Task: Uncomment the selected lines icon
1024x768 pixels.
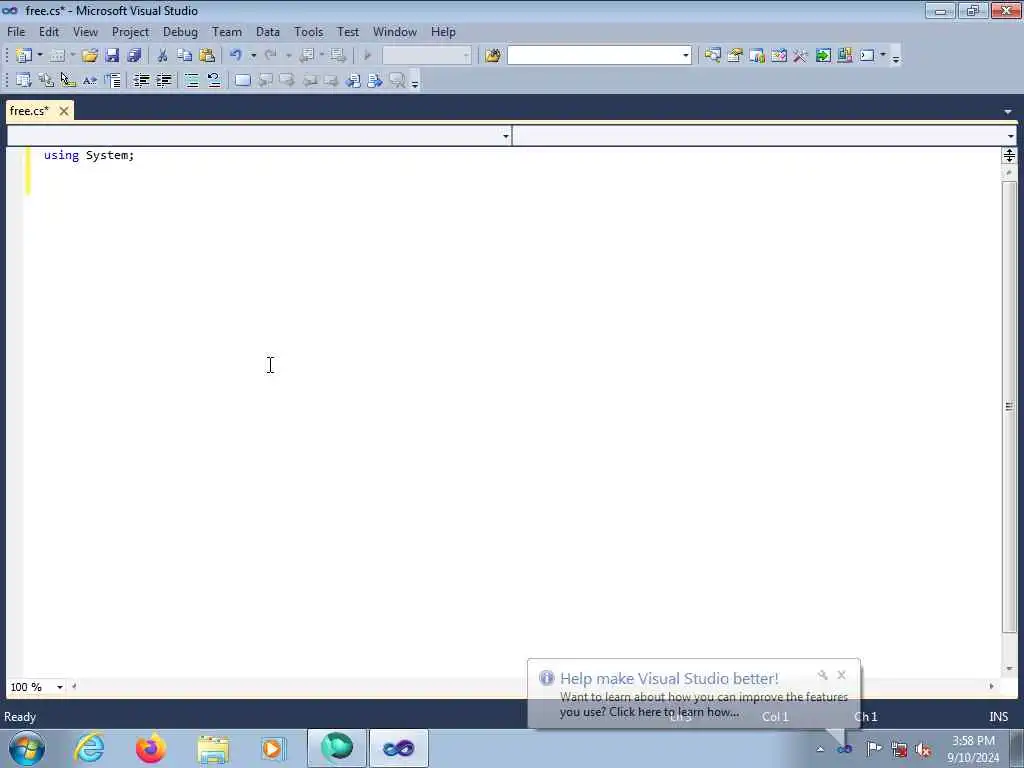Action: click(x=214, y=80)
